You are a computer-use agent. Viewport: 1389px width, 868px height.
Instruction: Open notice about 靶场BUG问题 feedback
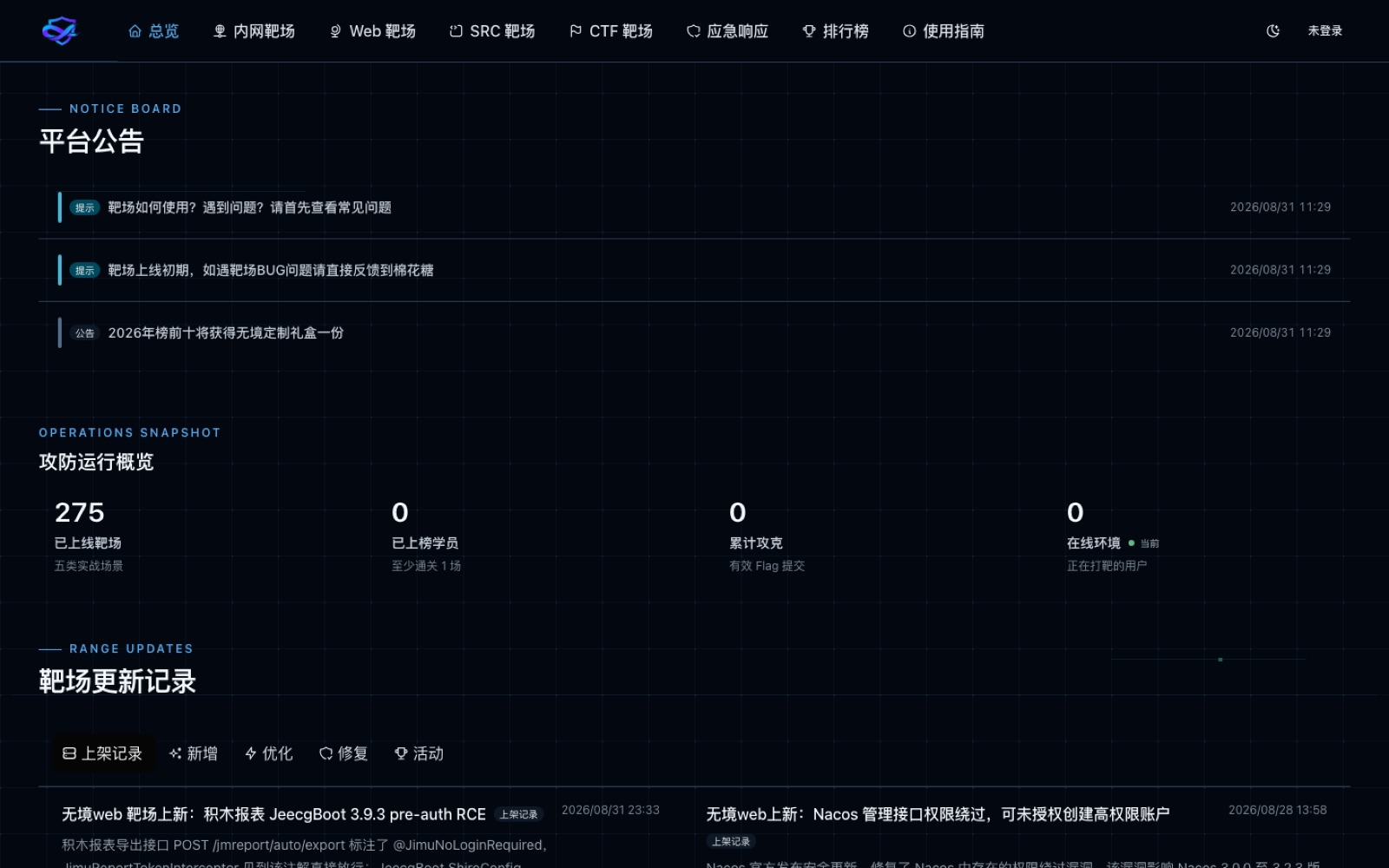pos(694,270)
